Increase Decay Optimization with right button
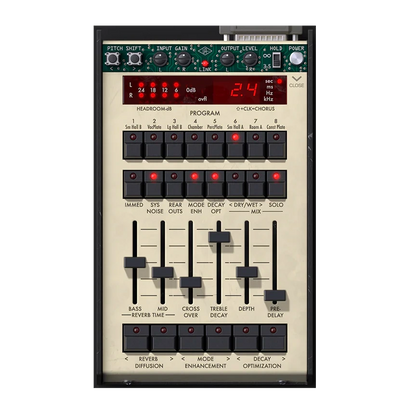The image size is (416, 416). [273, 338]
